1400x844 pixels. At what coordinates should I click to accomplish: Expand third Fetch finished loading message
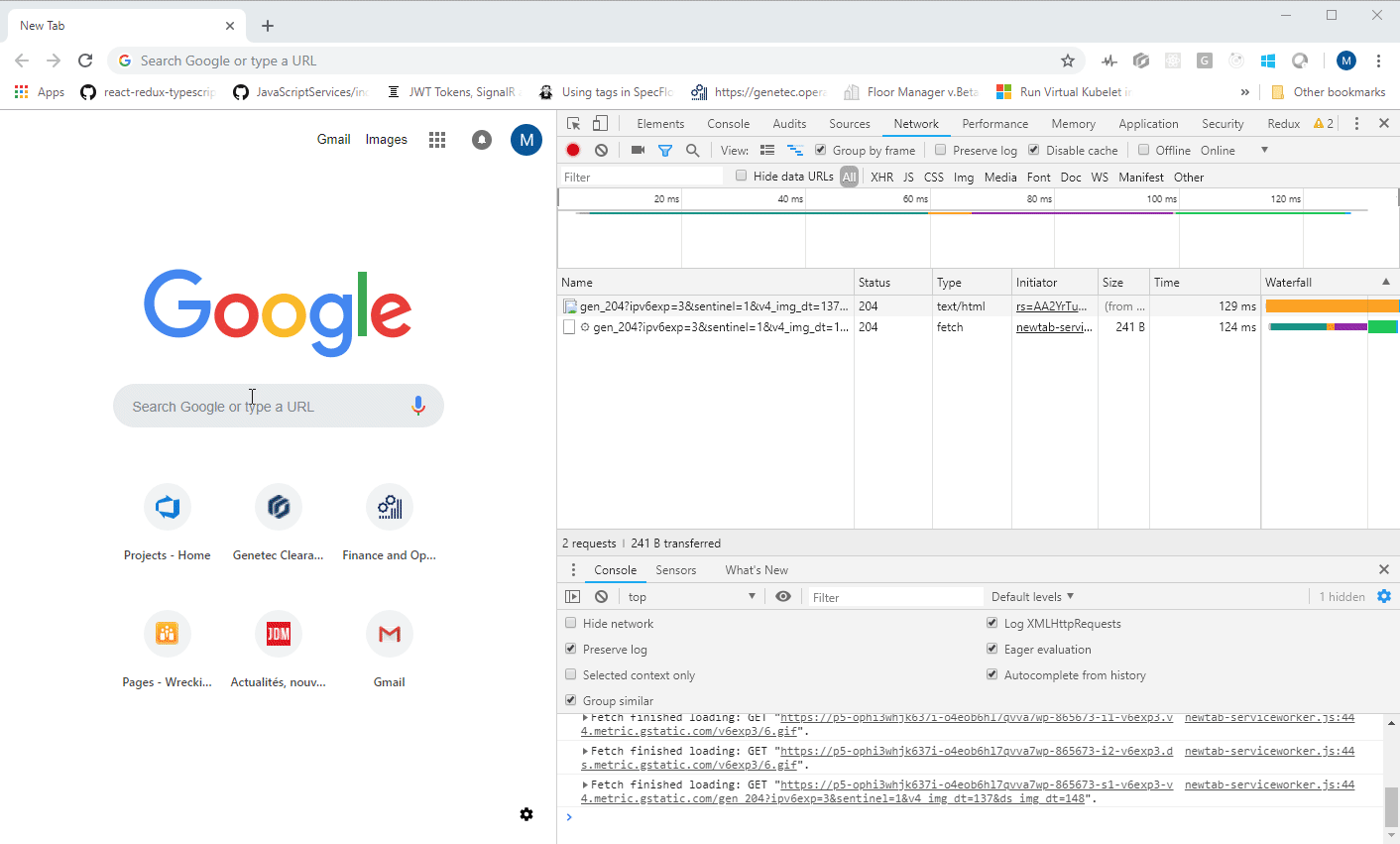585,784
